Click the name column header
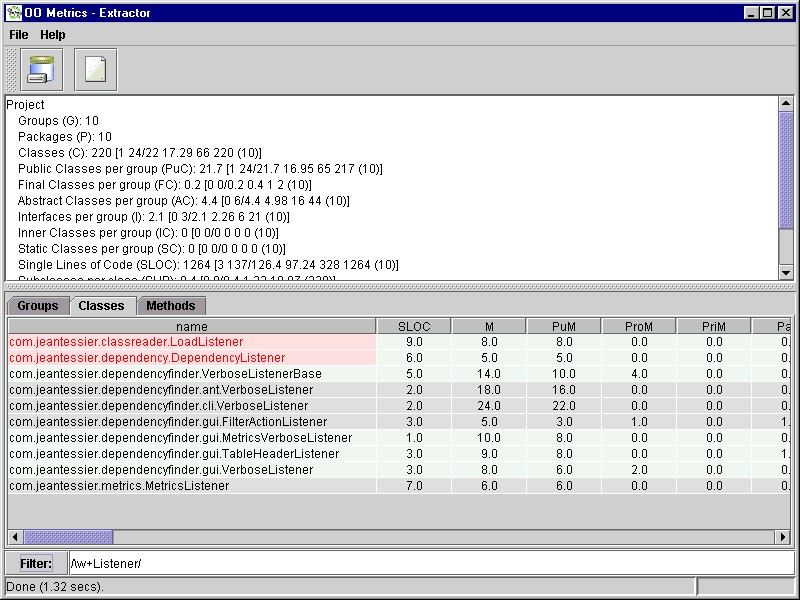The height and width of the screenshot is (600, 800). tap(192, 327)
